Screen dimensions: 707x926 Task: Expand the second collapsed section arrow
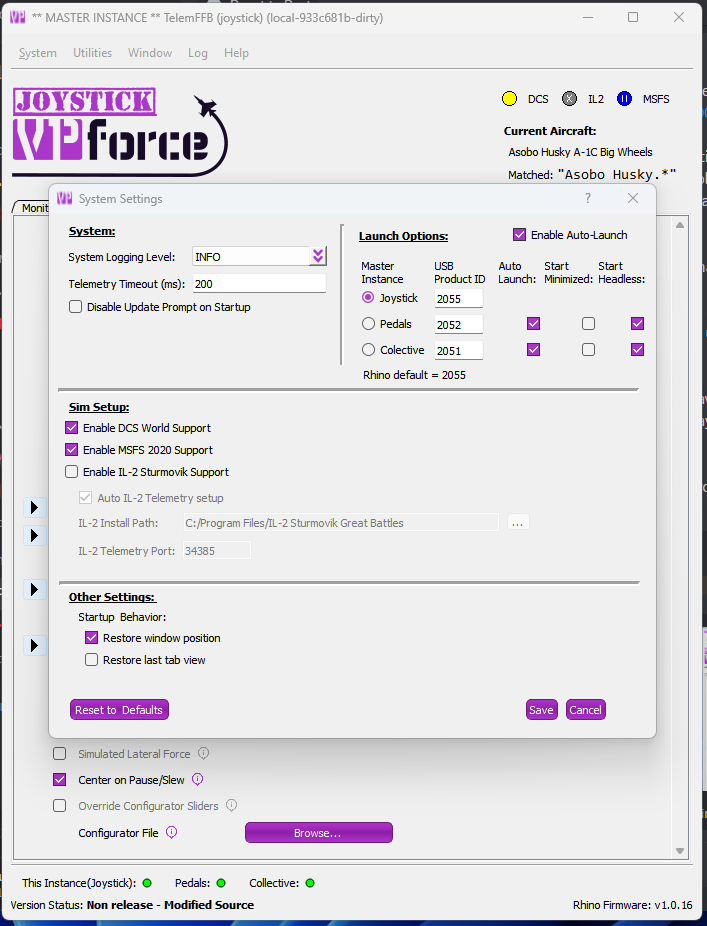34,535
